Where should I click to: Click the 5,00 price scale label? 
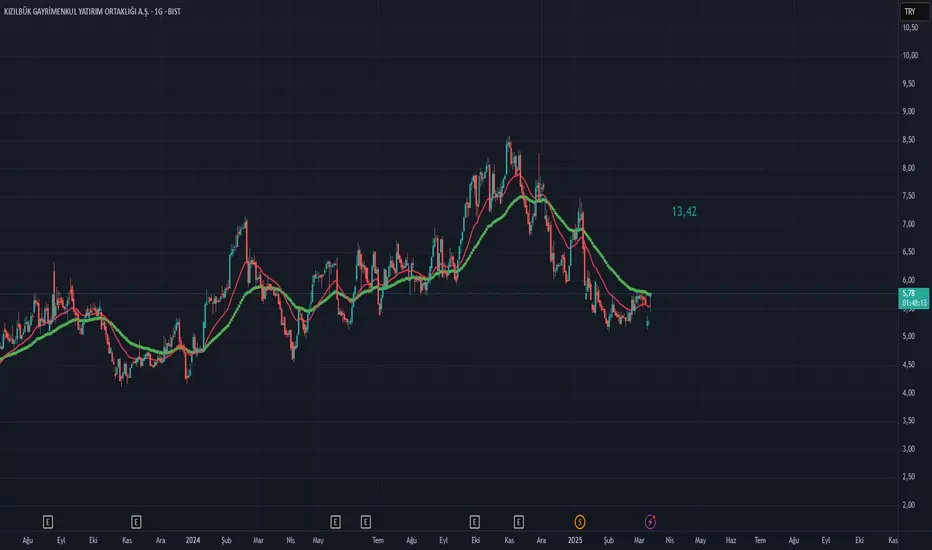pyautogui.click(x=909, y=336)
